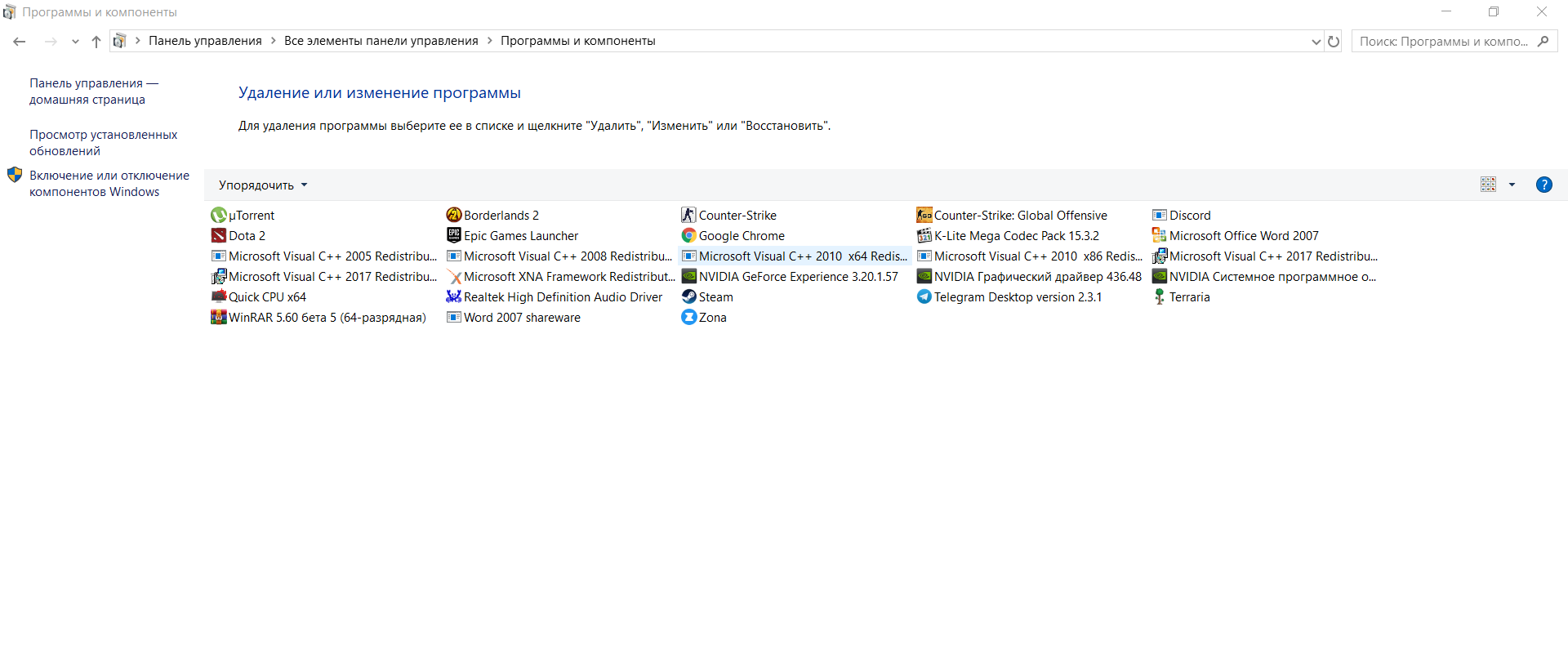Click the Word 2007 shareware icon
This screenshot has height=646, width=1568.
tap(453, 318)
